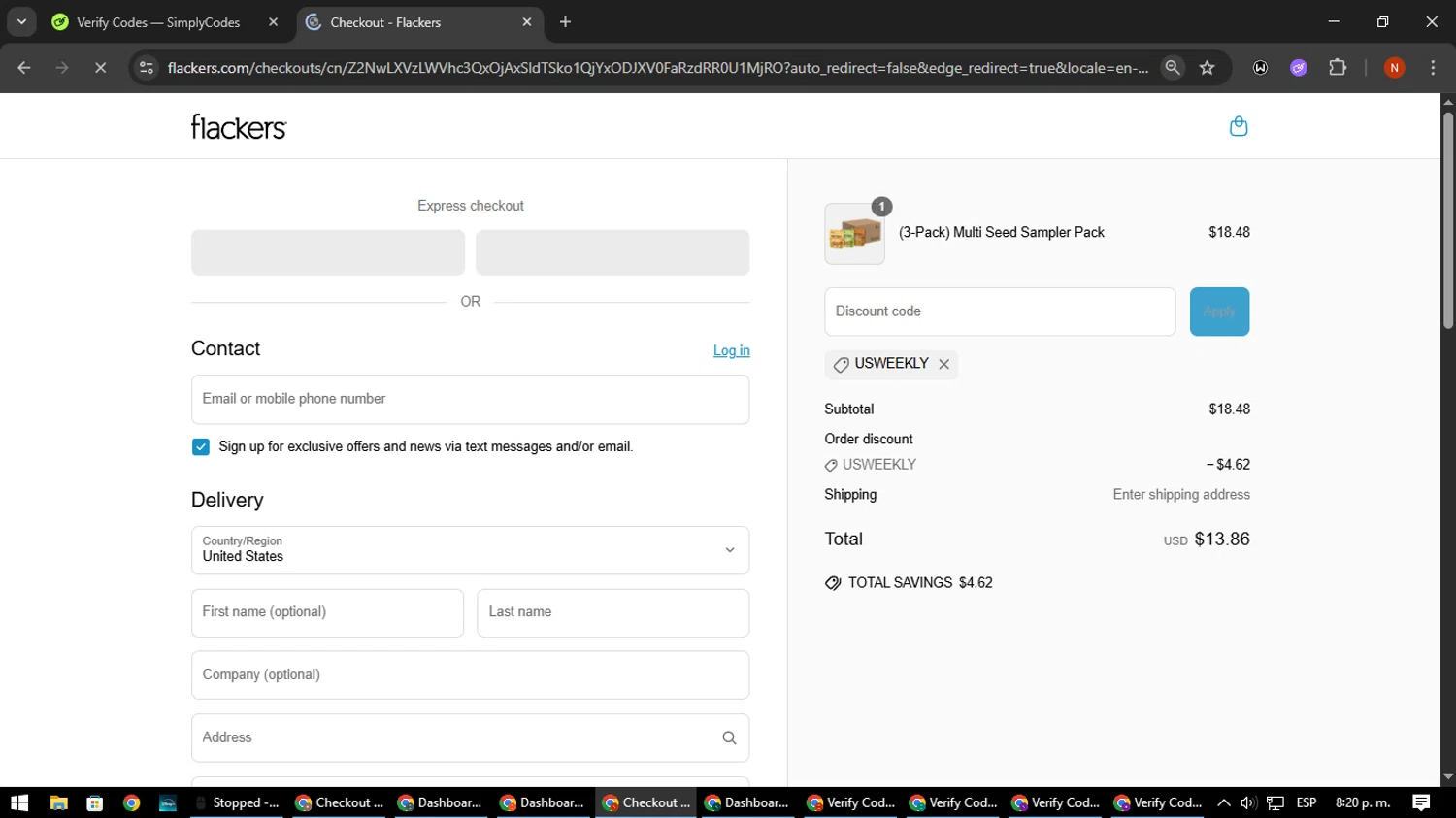Open the Chrome profile avatar N
This screenshot has width=1456, height=818.
click(1394, 68)
